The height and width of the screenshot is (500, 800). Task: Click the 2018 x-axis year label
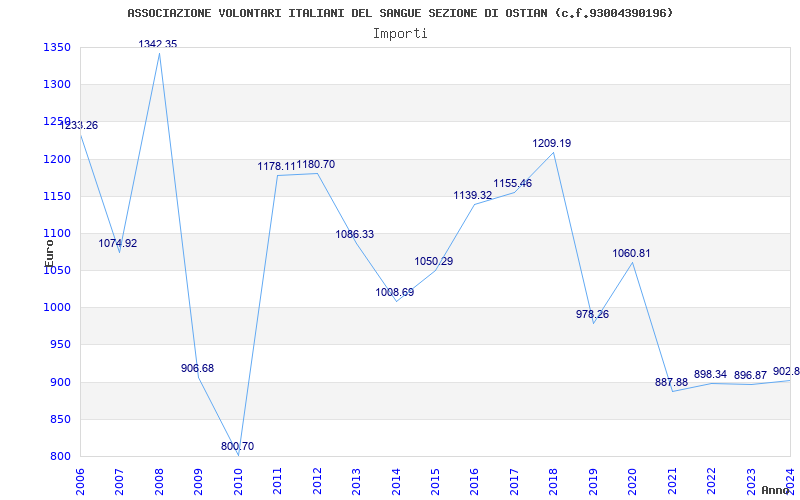pyautogui.click(x=554, y=481)
